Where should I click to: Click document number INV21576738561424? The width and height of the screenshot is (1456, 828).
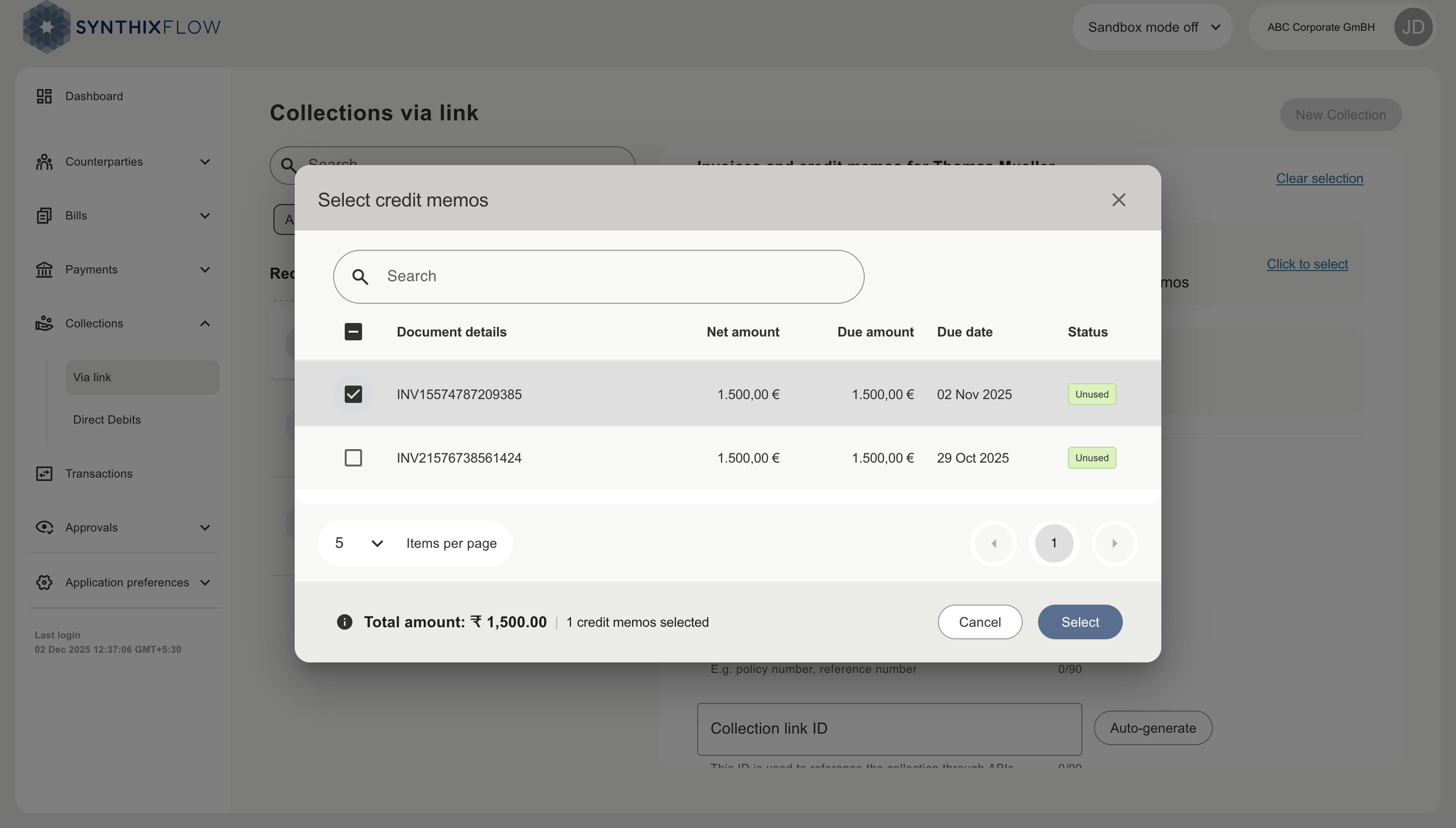click(459, 458)
